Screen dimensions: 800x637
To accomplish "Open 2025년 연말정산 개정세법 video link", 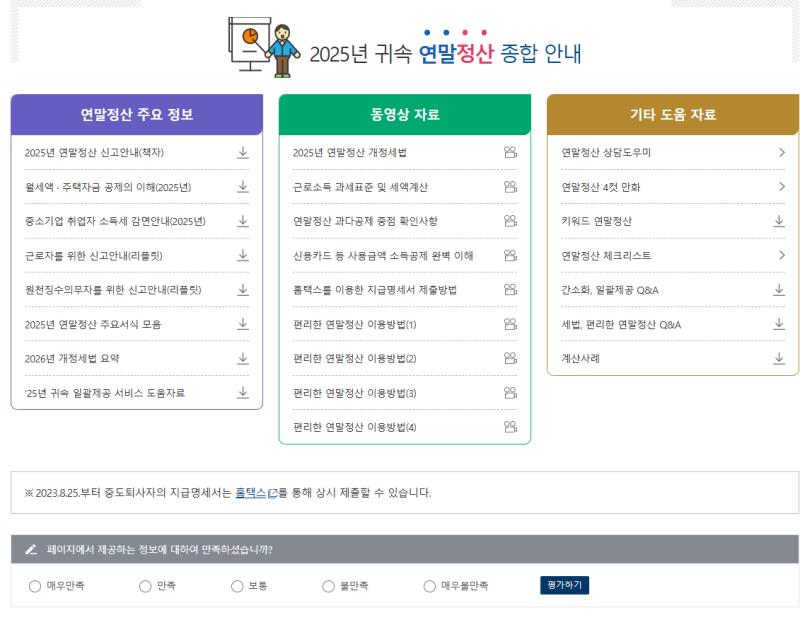I will tap(349, 152).
